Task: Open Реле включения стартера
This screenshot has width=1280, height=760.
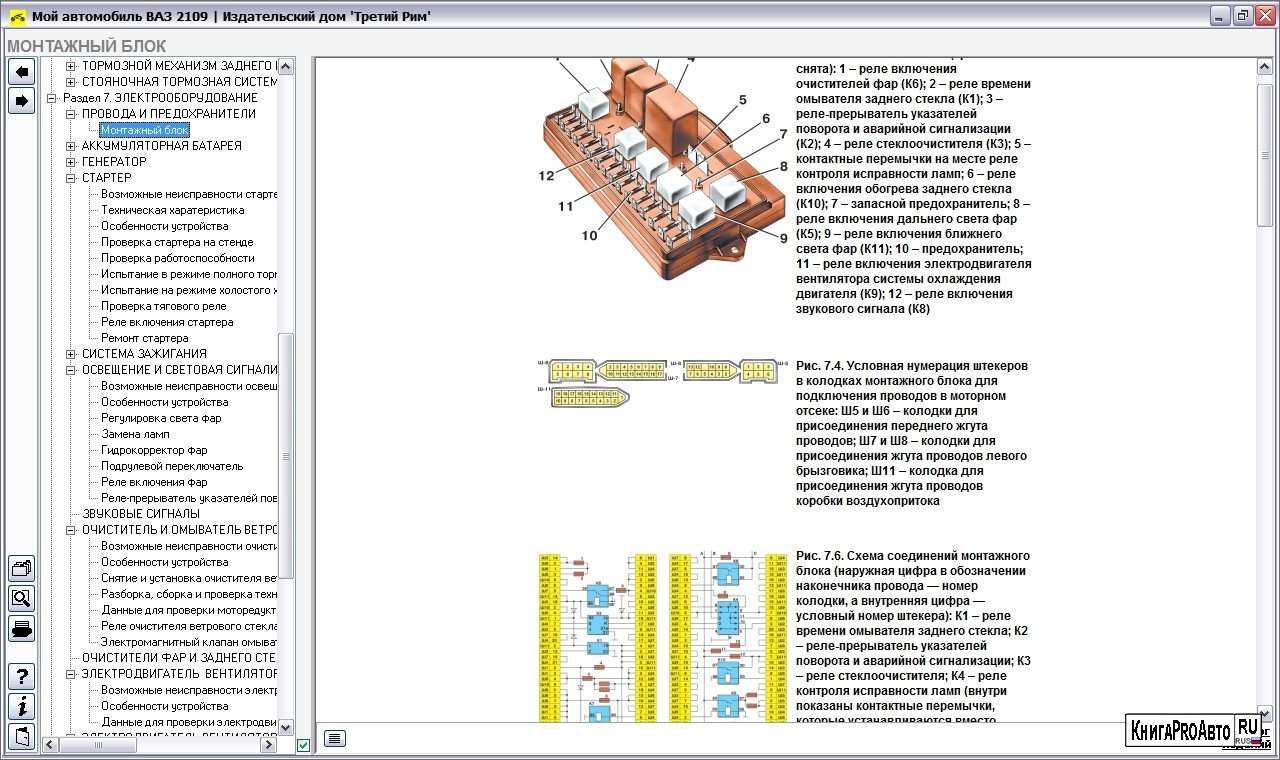Action: [167, 322]
